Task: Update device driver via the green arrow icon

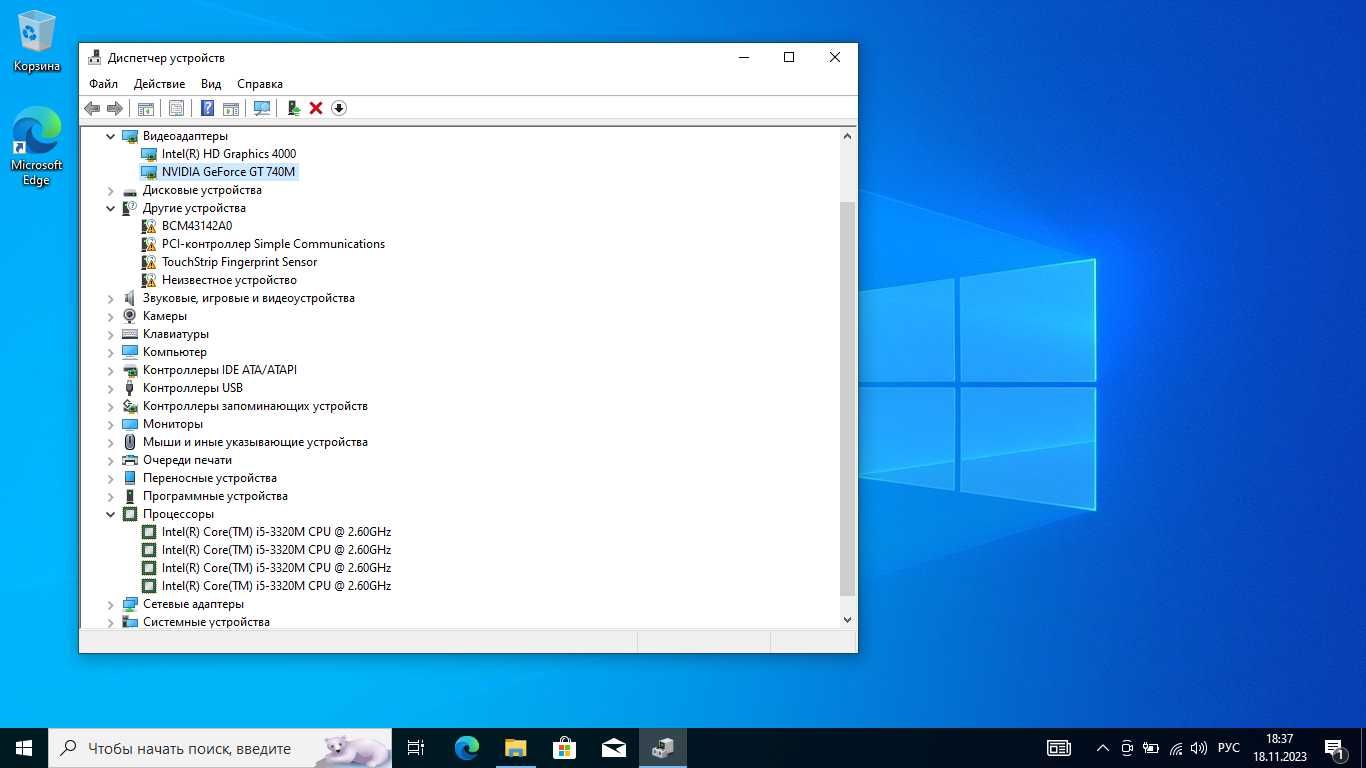Action: (294, 108)
